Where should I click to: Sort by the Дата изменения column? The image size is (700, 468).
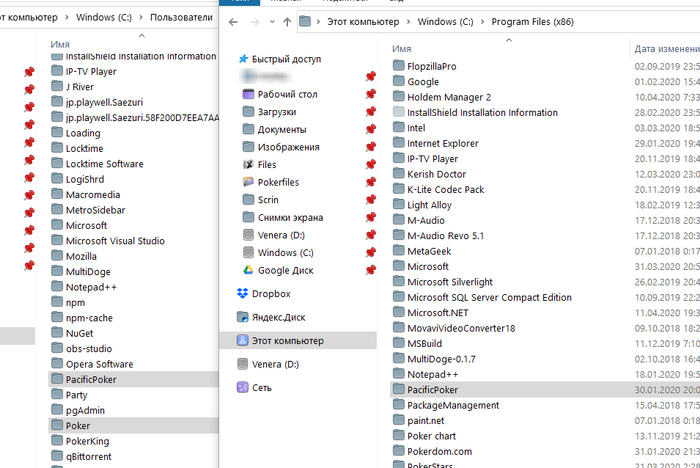point(667,49)
